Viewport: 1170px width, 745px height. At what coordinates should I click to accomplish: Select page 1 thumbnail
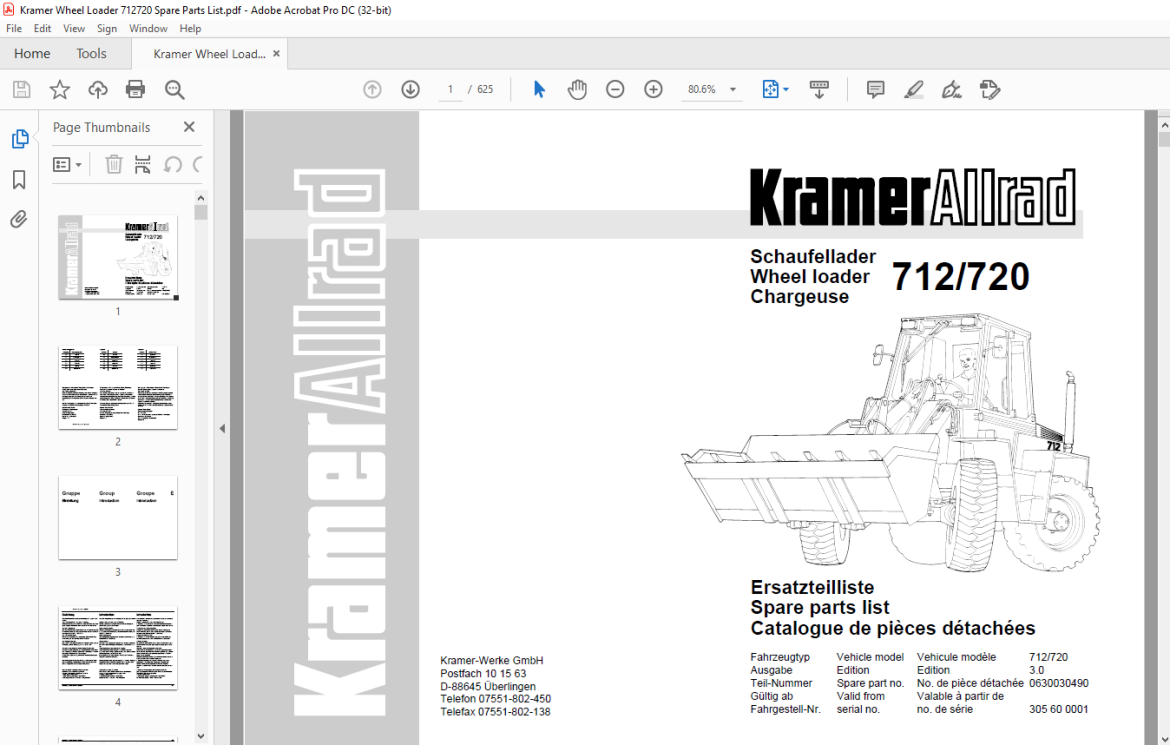point(118,258)
